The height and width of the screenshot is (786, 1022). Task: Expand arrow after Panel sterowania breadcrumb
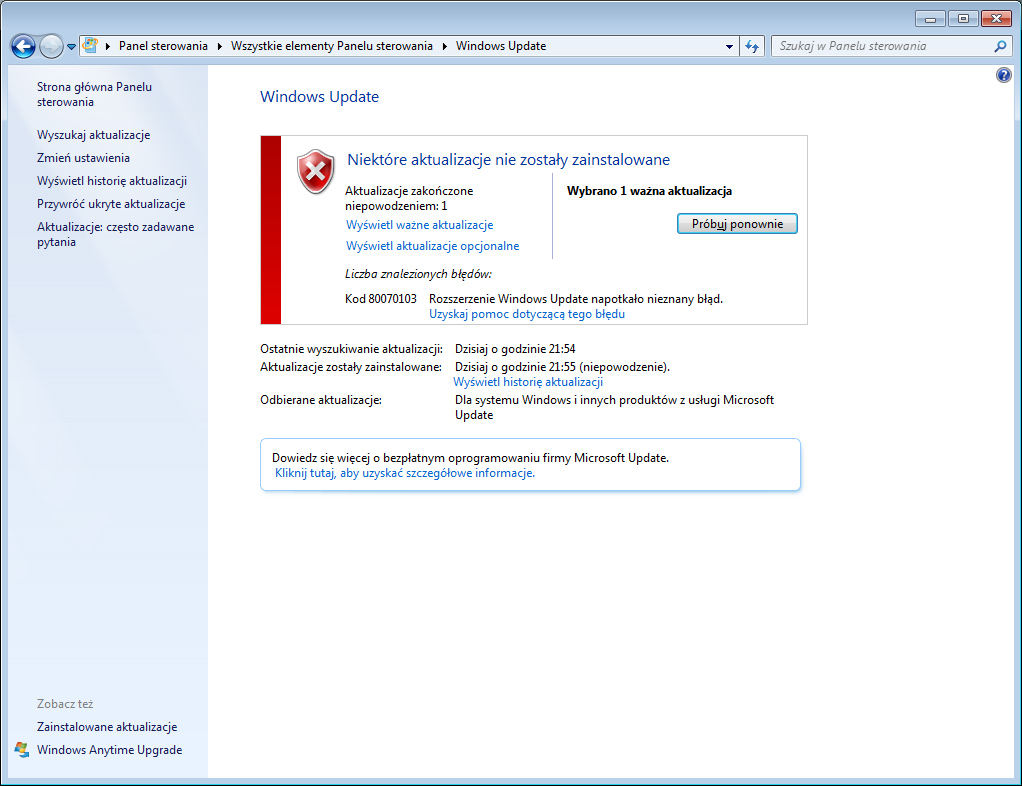220,46
